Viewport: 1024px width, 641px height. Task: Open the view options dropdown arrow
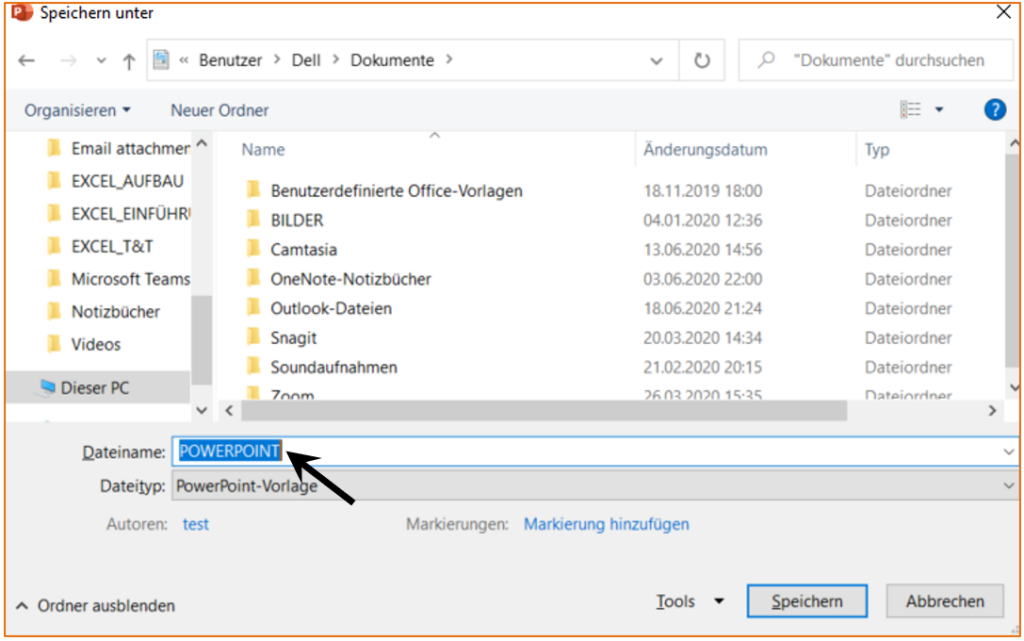[x=939, y=109]
